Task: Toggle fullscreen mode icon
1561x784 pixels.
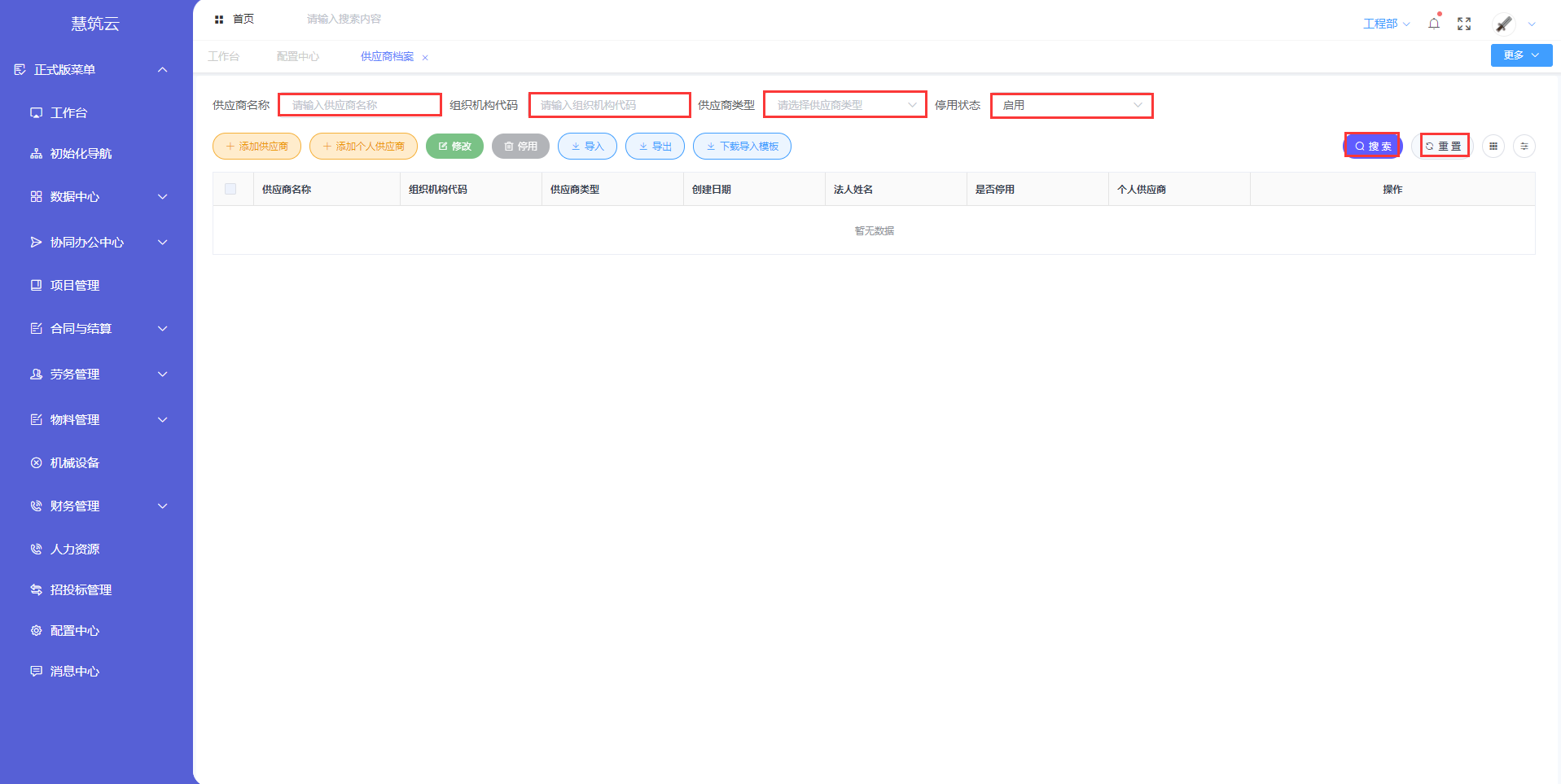Action: pyautogui.click(x=1464, y=24)
